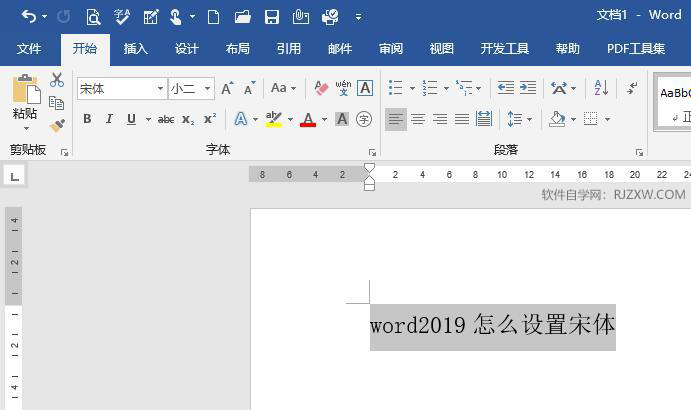Align text right

pyautogui.click(x=440, y=119)
